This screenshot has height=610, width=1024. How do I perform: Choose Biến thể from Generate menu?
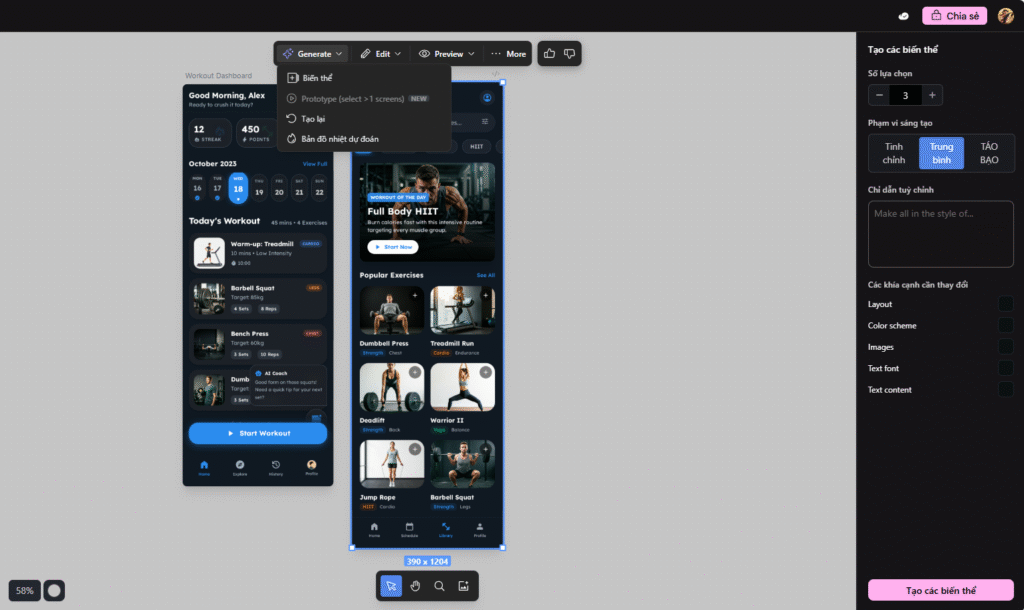(x=317, y=78)
